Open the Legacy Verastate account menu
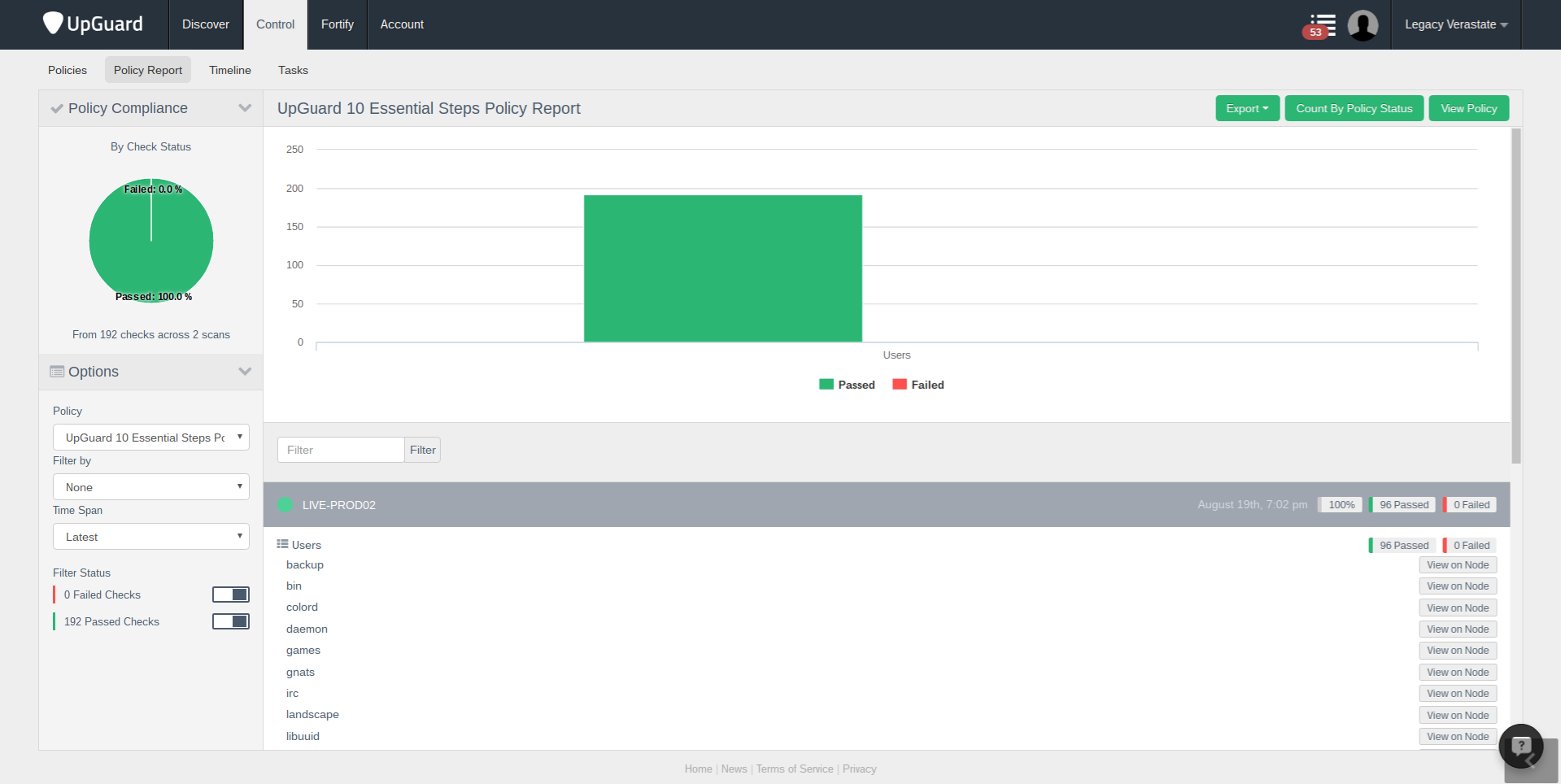The width and height of the screenshot is (1561, 784). click(x=1456, y=24)
